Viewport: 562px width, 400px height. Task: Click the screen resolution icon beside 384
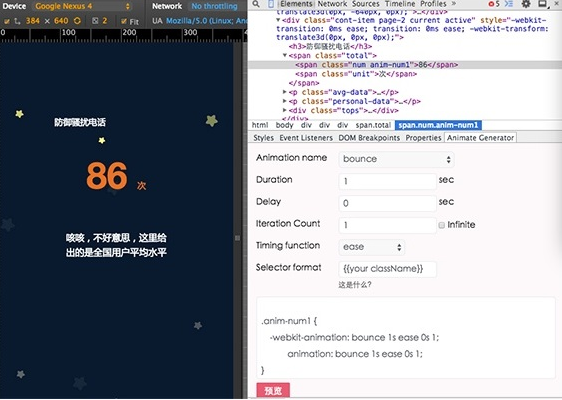coord(17,21)
